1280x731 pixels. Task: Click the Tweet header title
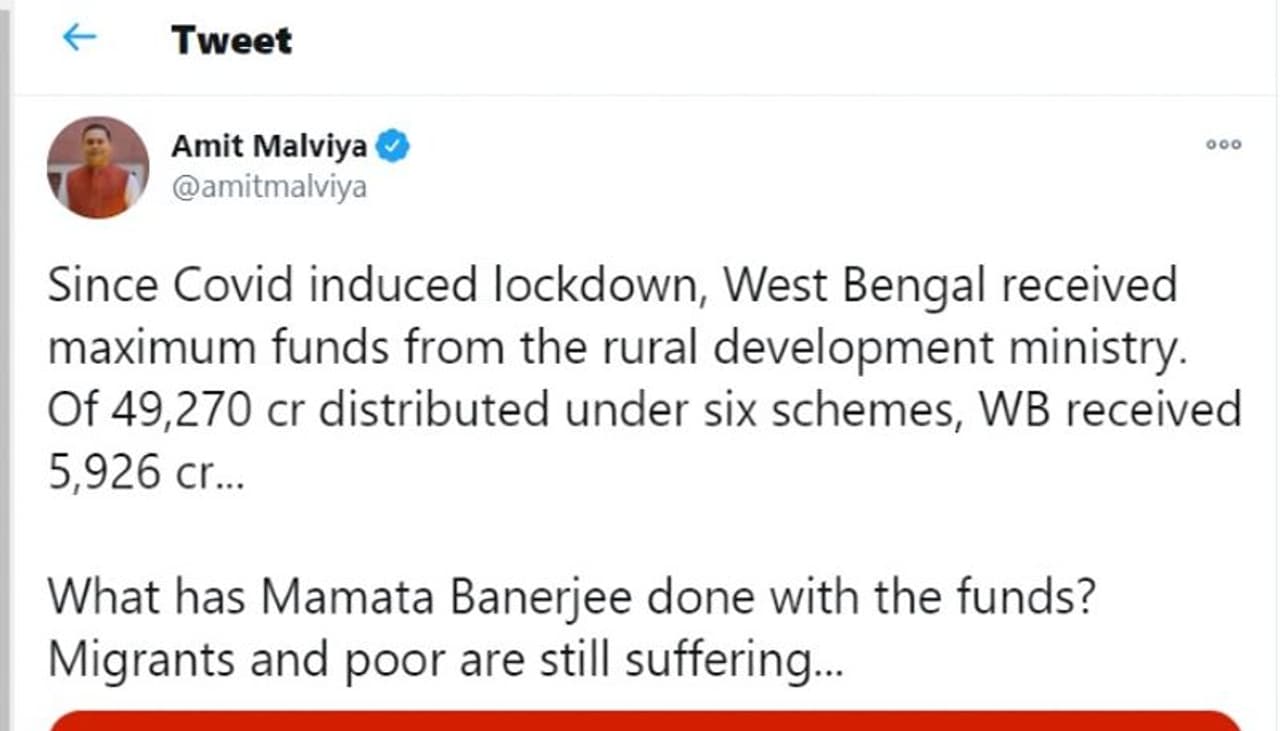coord(231,40)
